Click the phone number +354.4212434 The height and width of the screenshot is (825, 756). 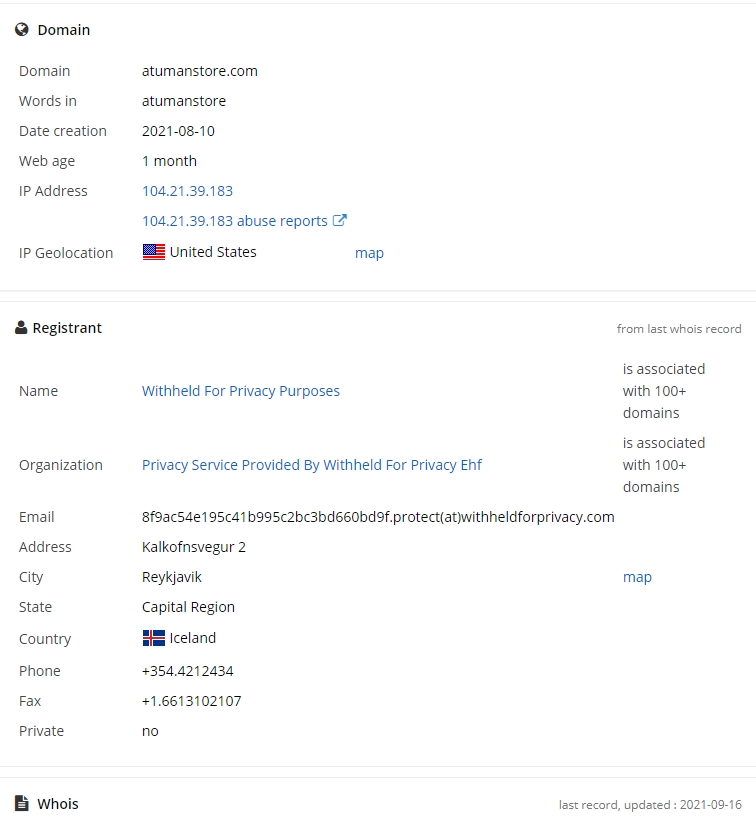pos(188,671)
